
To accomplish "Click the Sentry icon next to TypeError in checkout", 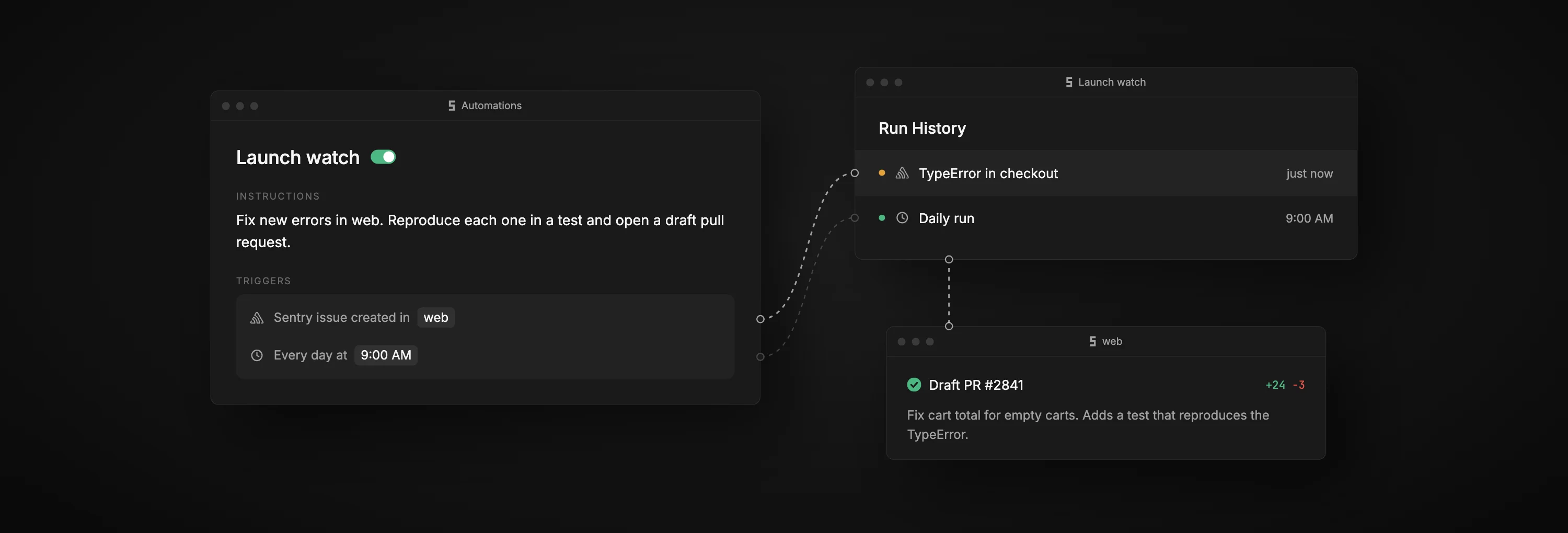I will 902,173.
